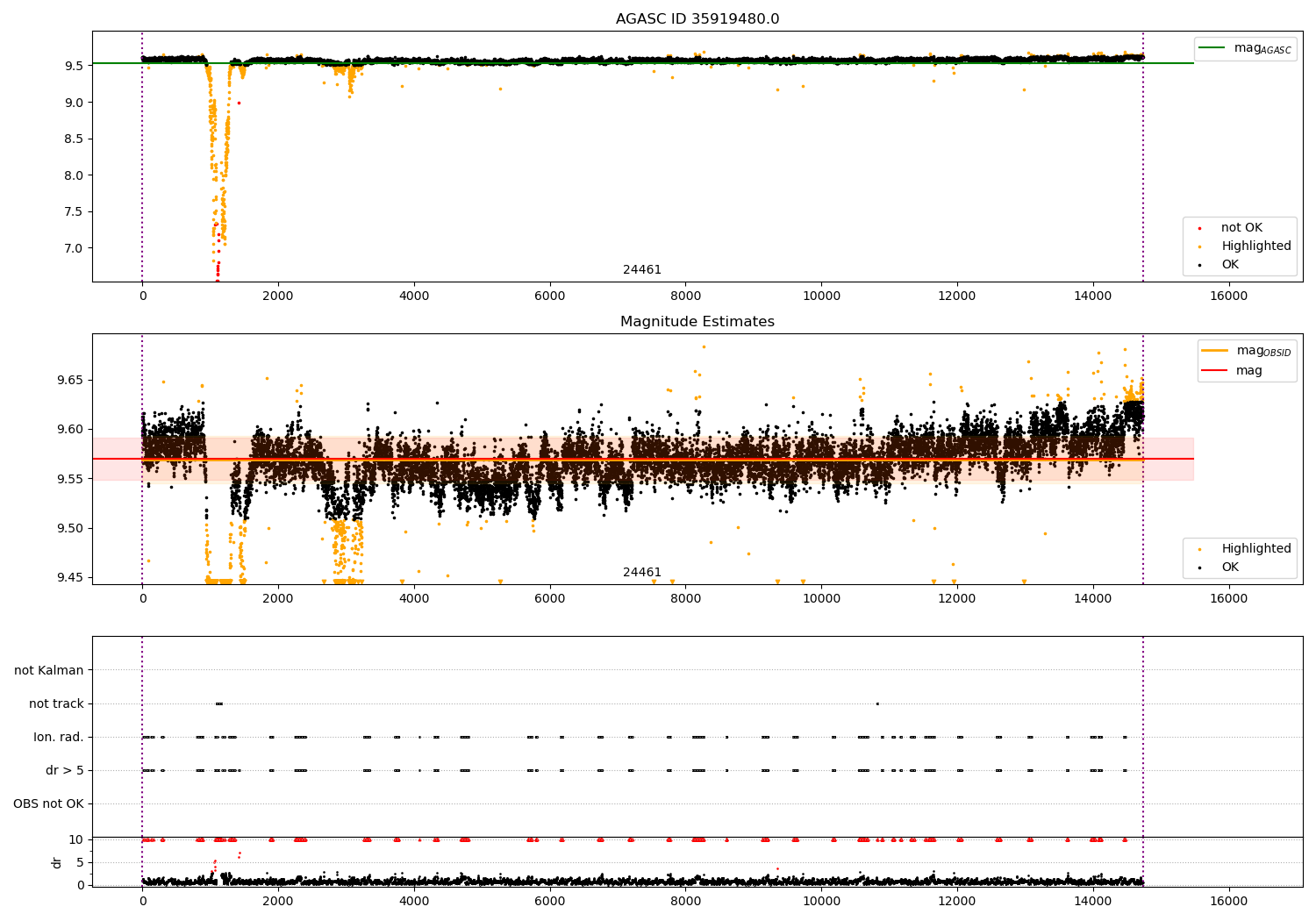Viewport: 1316px width, 921px height.
Task: Select 'not OK' in the top plot legend
Action: pos(1241,228)
